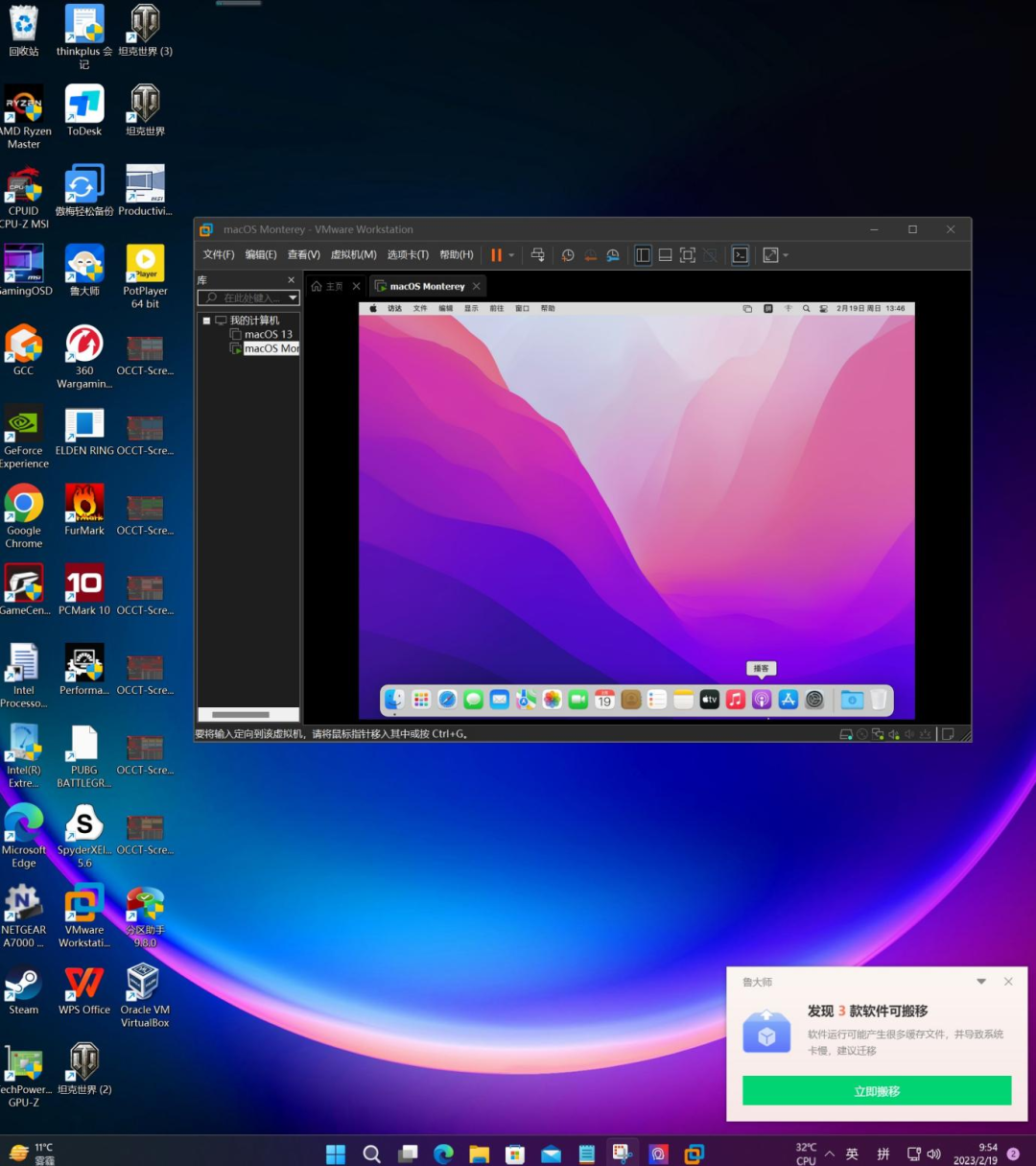Viewport: 1036px width, 1166px height.
Task: Open Apple TV in the macOS dock
Action: tap(709, 700)
